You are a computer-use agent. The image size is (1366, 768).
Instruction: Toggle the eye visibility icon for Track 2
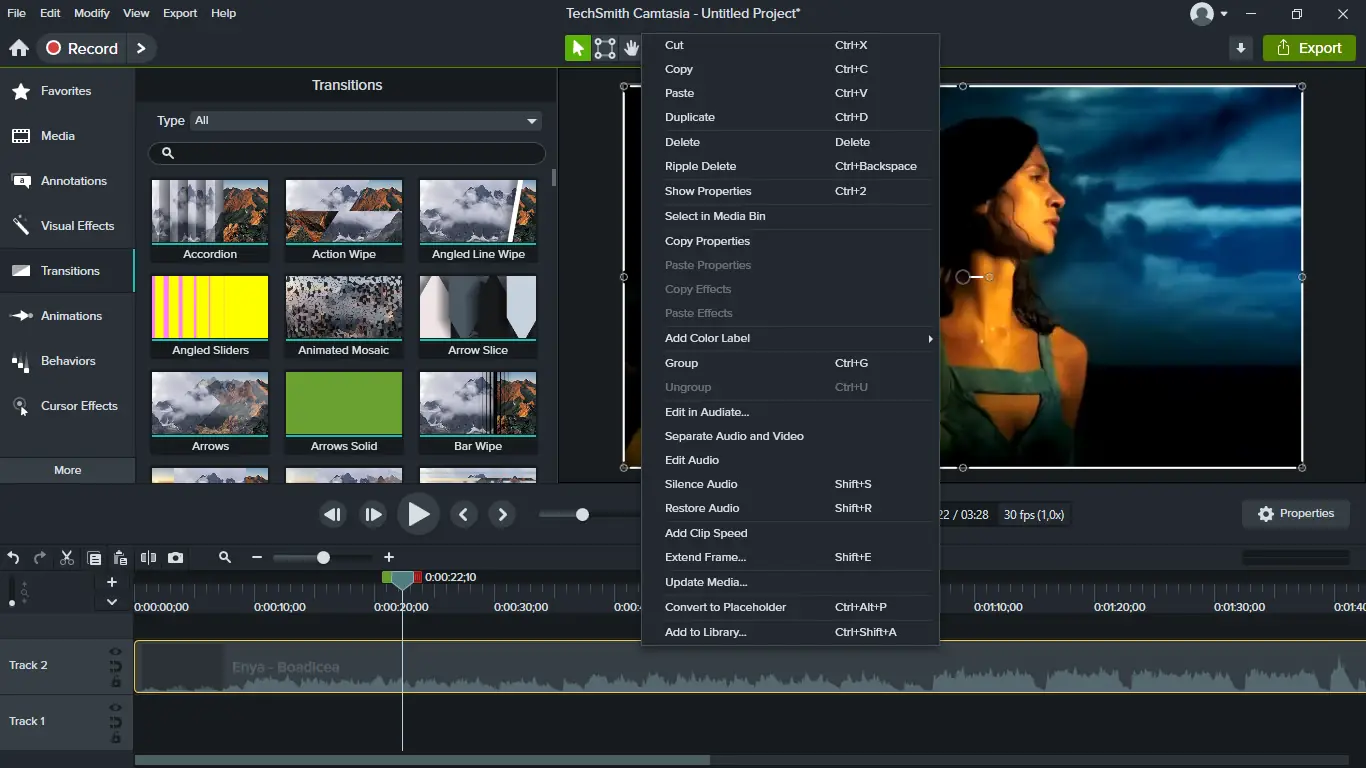pos(116,652)
